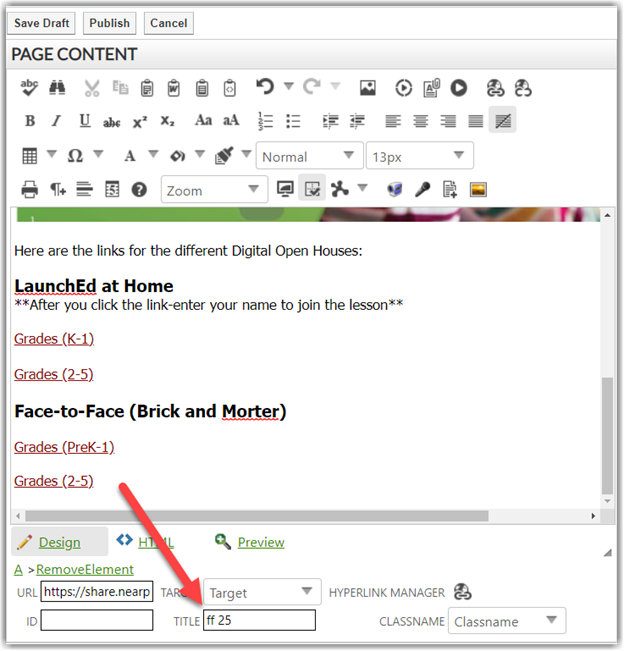
Task: Insert a bulleted list
Action: pos(293,121)
